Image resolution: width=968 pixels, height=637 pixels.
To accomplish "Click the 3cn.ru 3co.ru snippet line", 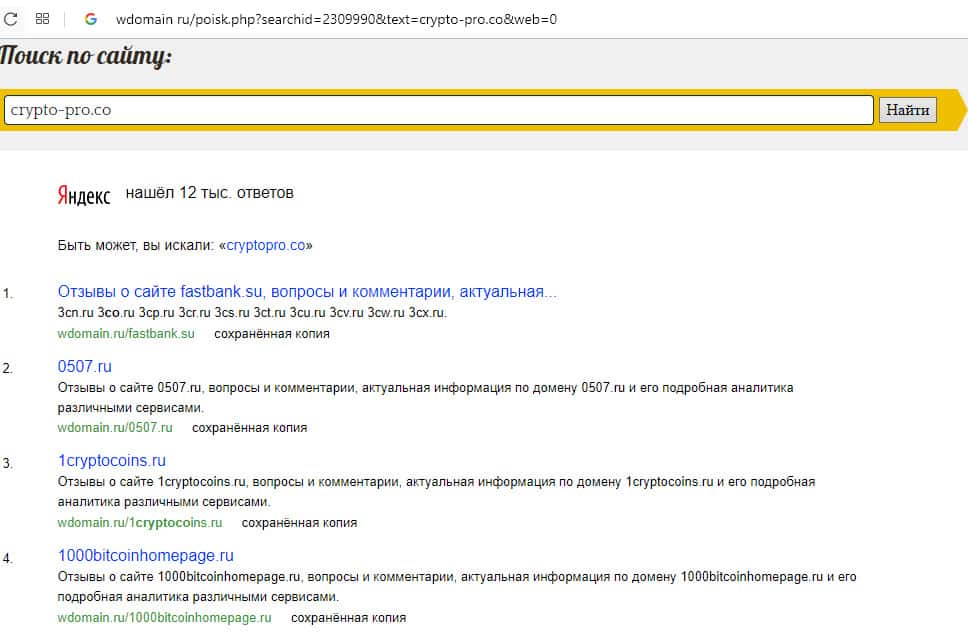I will point(252,312).
